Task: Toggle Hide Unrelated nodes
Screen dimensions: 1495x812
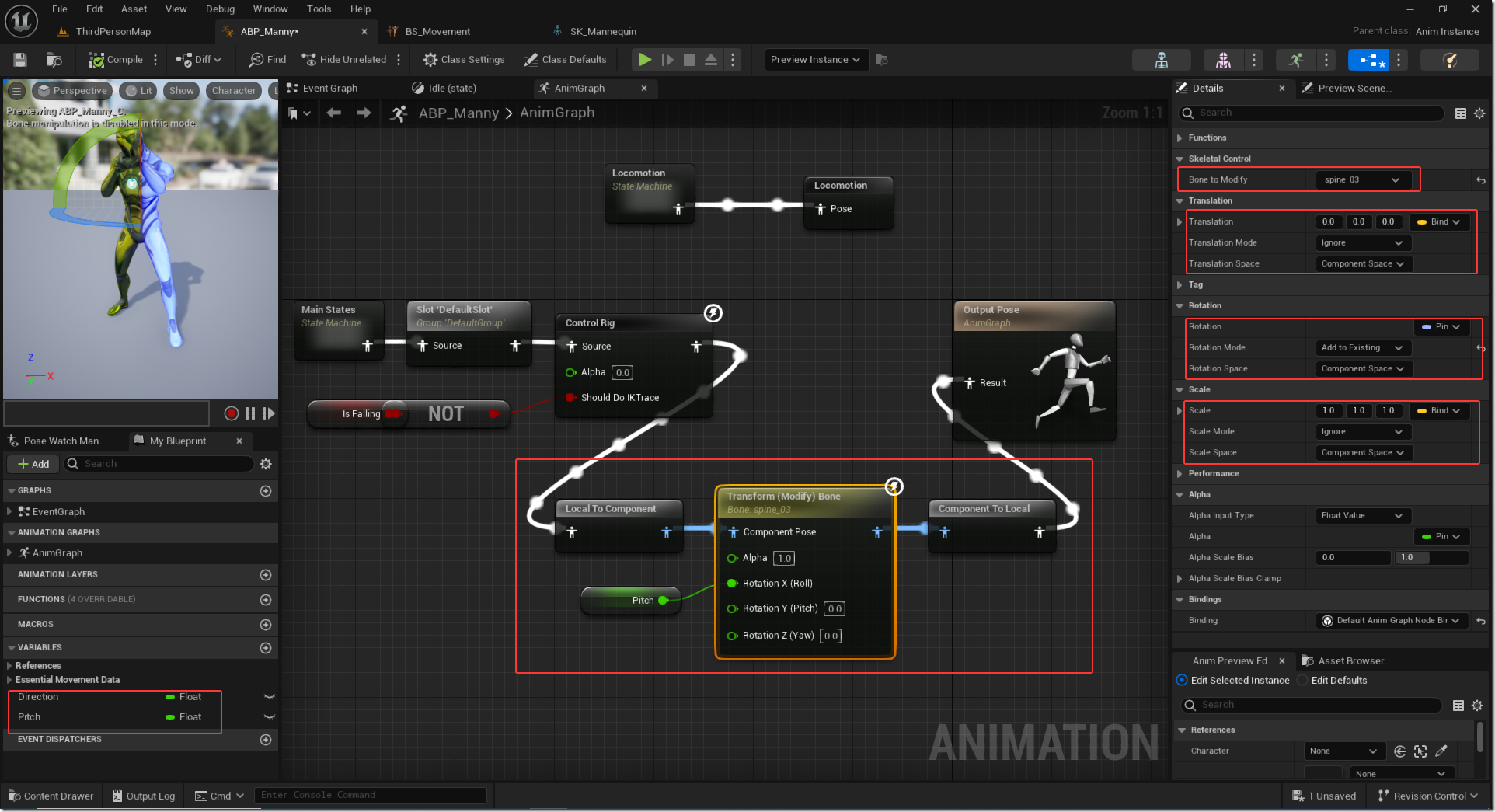Action: [344, 60]
